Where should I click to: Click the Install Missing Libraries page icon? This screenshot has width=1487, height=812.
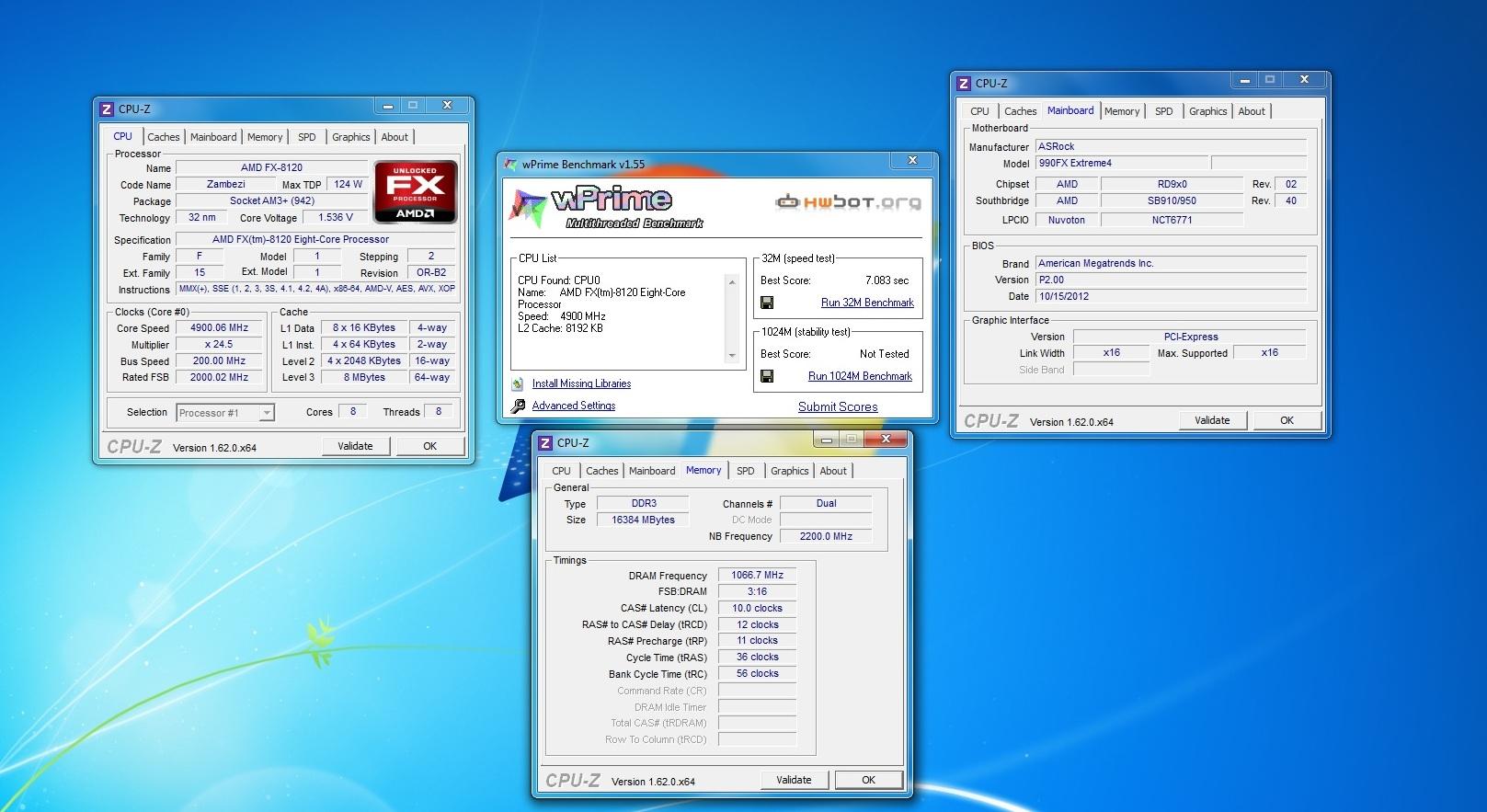(x=518, y=383)
